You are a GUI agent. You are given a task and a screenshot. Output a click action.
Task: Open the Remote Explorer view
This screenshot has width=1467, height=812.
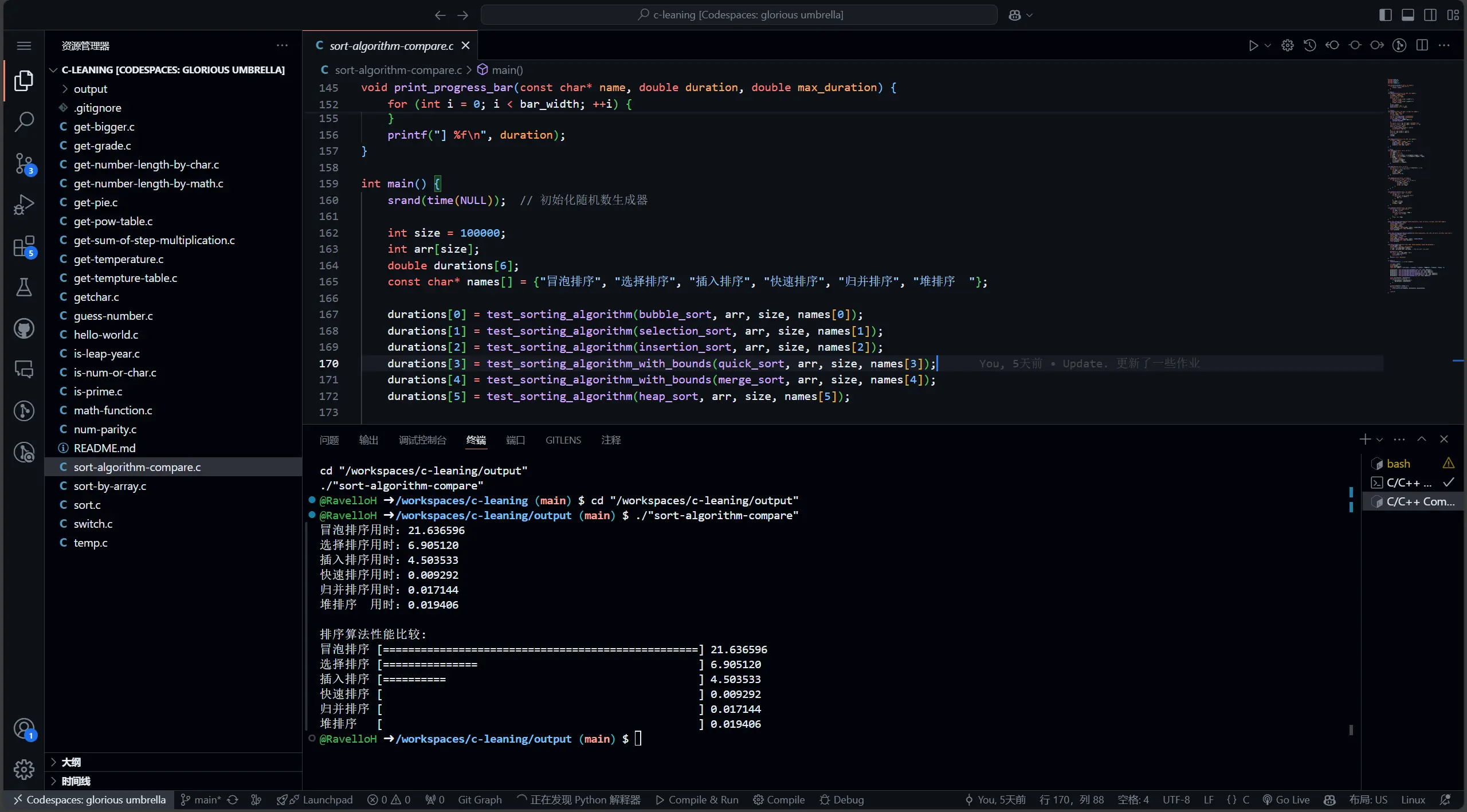(23, 370)
